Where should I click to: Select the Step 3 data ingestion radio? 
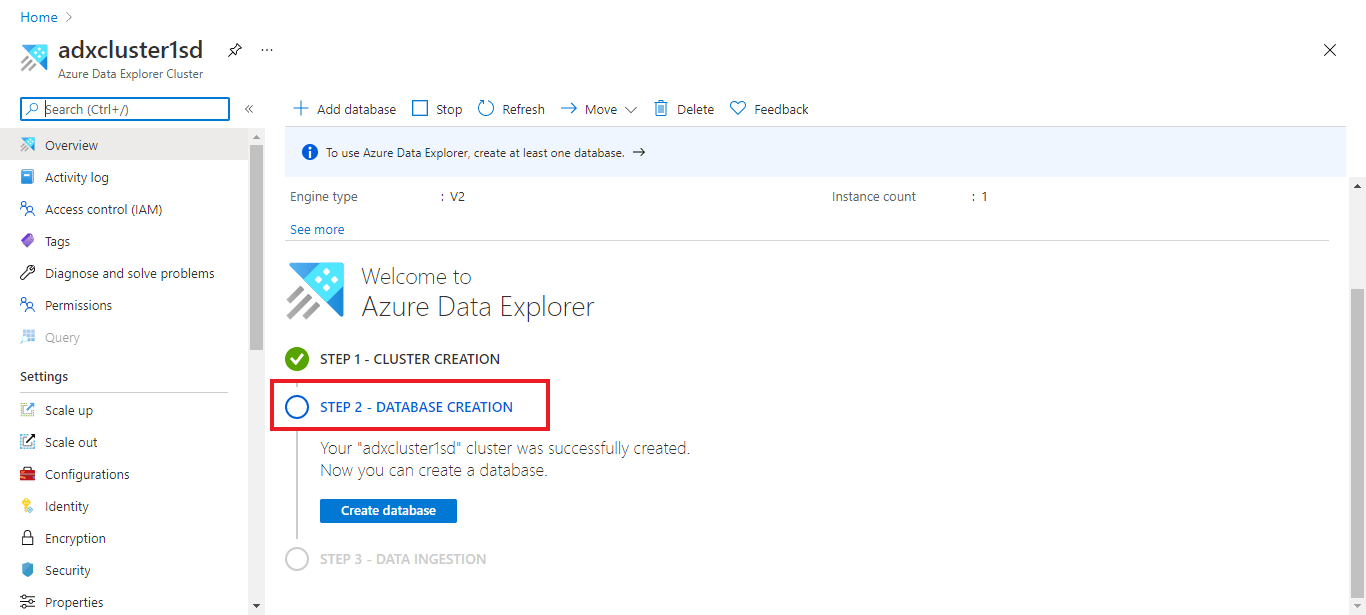[x=297, y=559]
